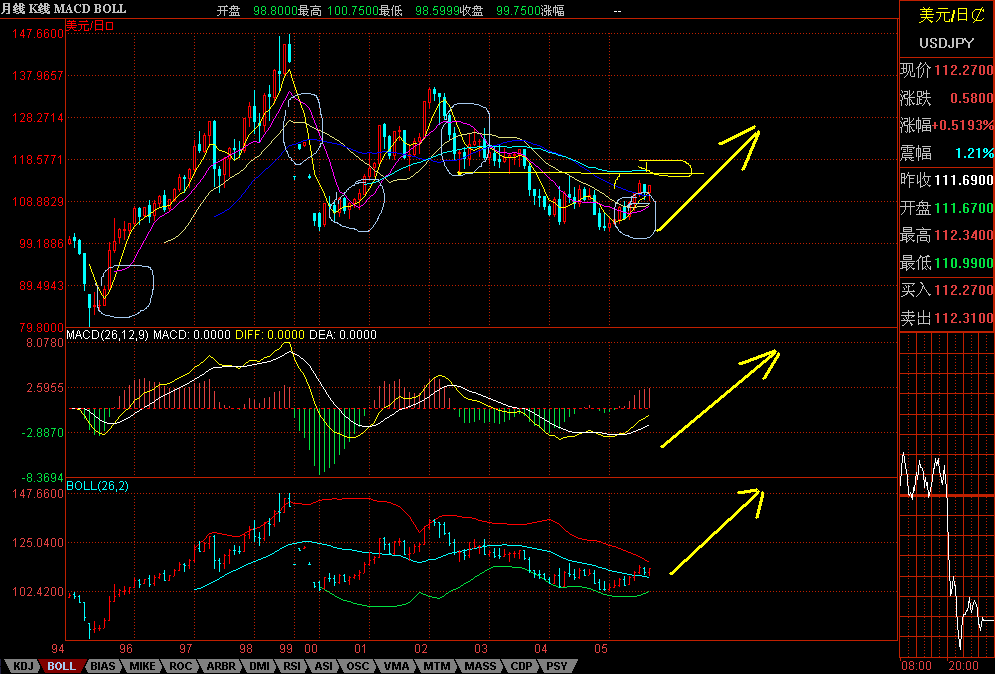Screen dimensions: 995x674
Task: Click the DIFF: 0.0000 value
Action: pyautogui.click(x=270, y=334)
